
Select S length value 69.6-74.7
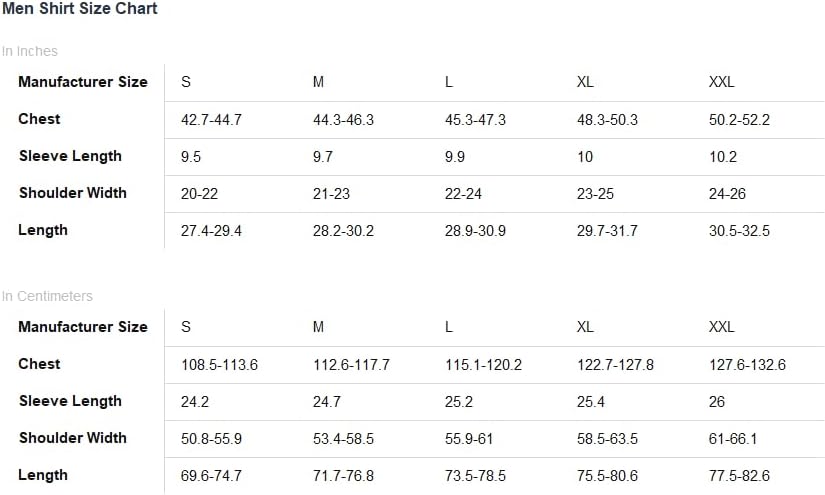[211, 476]
